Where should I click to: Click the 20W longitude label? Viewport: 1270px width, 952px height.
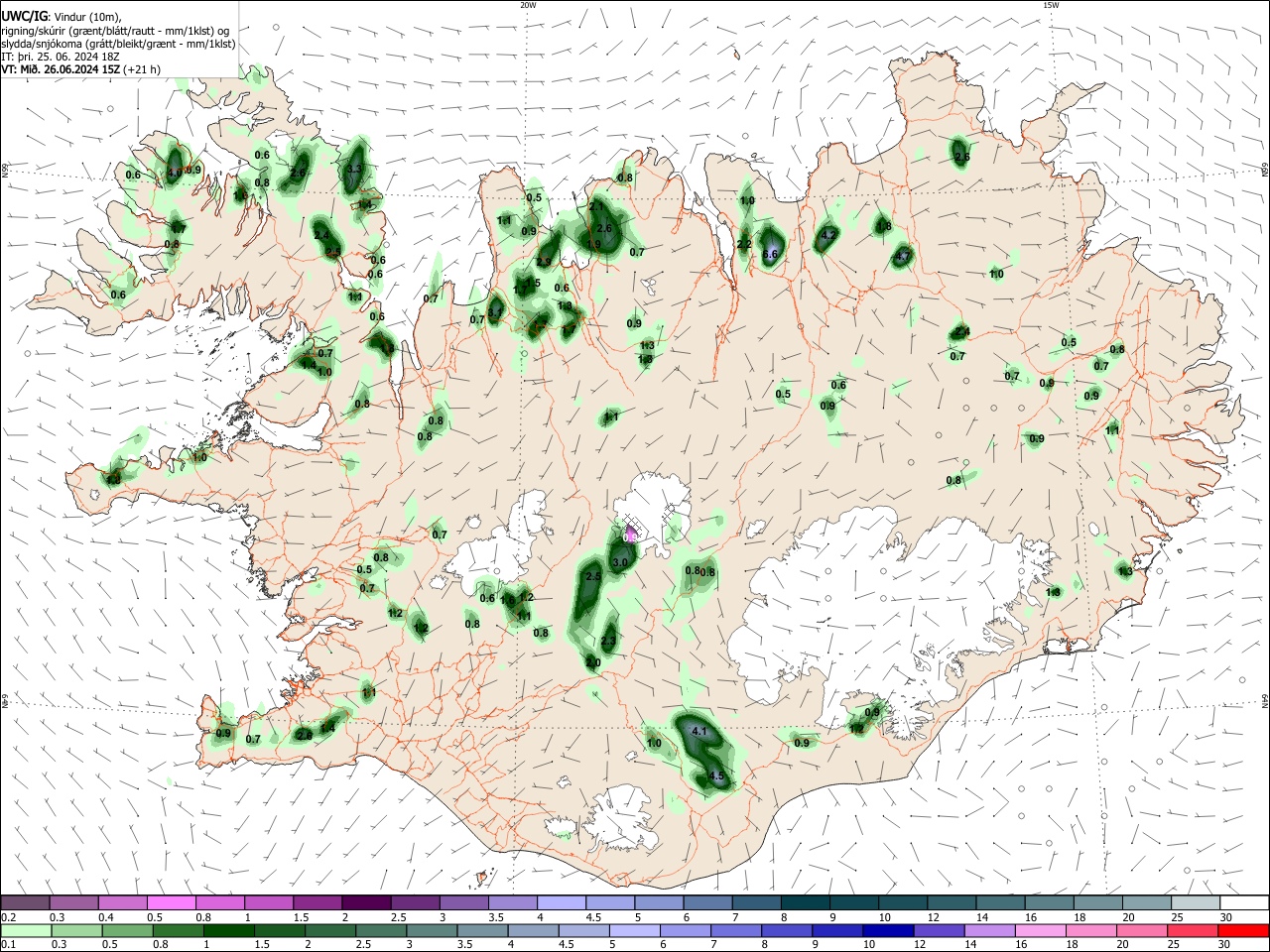(x=528, y=5)
